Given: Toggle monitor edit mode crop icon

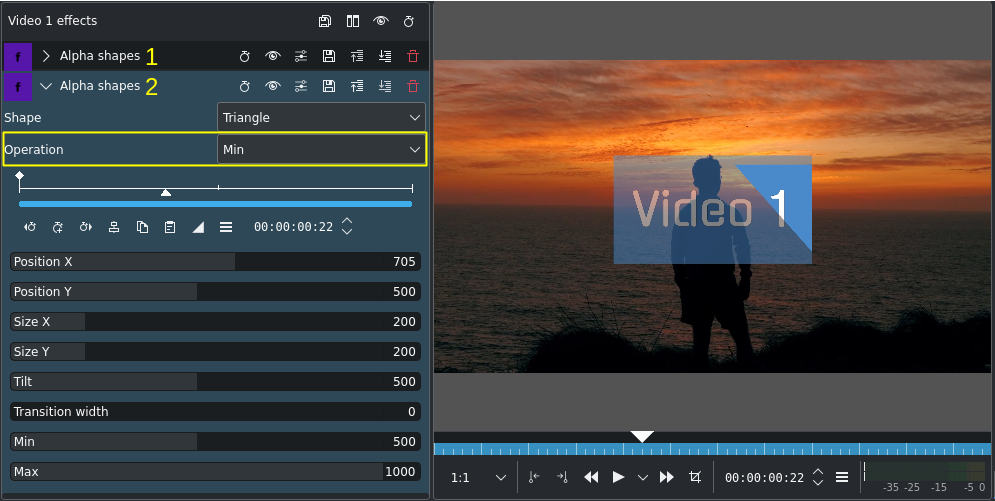Looking at the screenshot, I should pyautogui.click(x=695, y=478).
